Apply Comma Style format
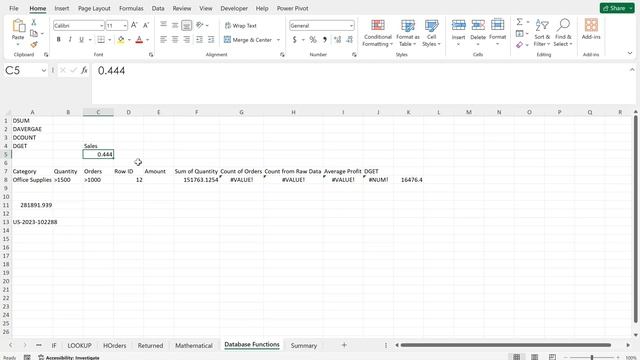Image resolution: width=640 pixels, height=360 pixels. click(x=325, y=40)
